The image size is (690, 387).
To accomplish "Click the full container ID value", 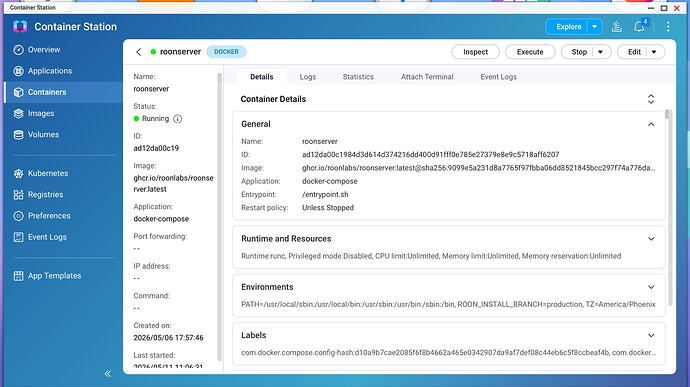I will 430,155.
